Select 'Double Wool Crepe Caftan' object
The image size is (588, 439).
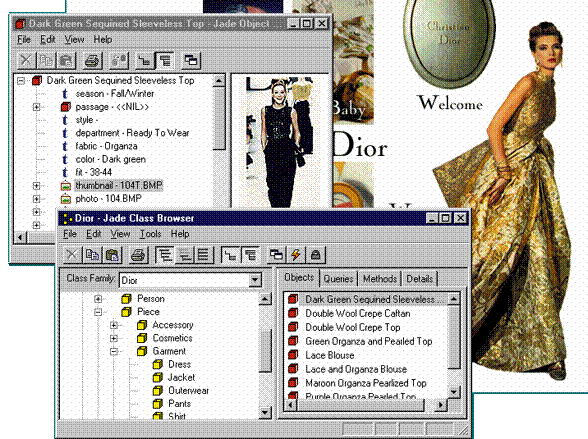(358, 313)
